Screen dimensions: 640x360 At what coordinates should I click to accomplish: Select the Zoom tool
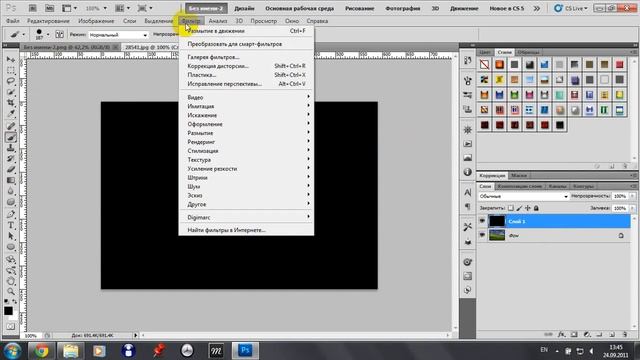click(x=11, y=292)
